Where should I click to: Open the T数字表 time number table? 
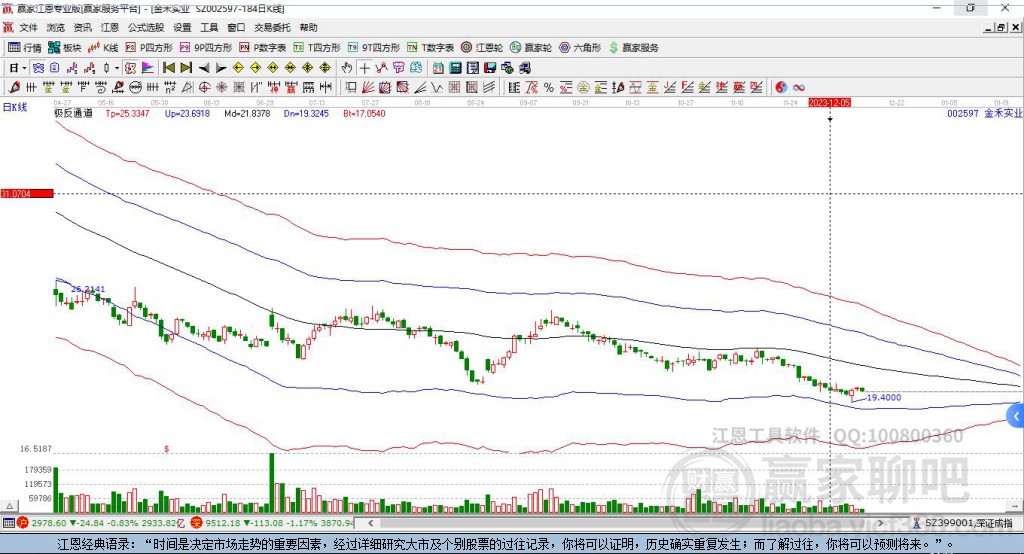click(430, 48)
